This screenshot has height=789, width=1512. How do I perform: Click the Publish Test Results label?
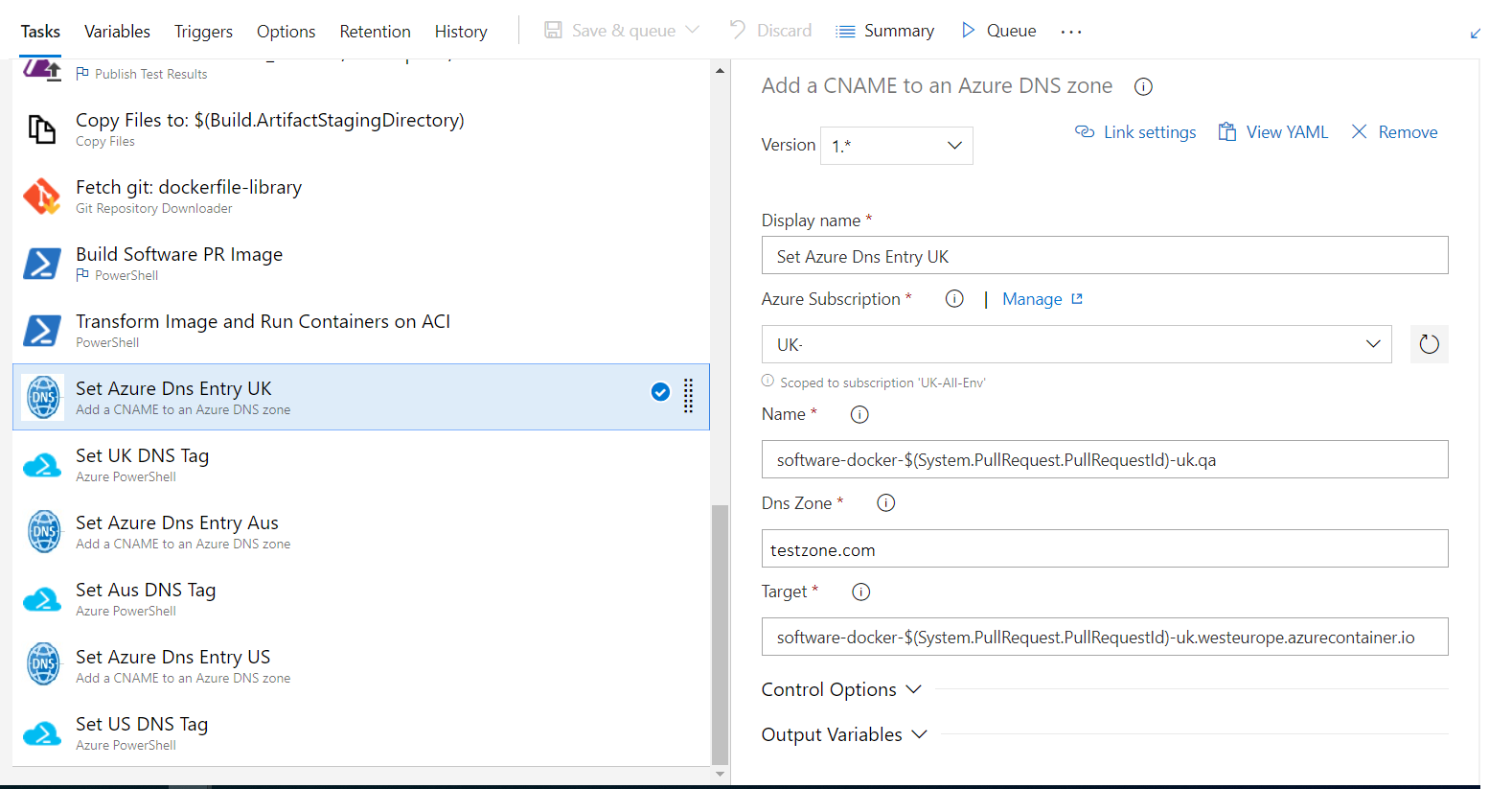pos(150,74)
